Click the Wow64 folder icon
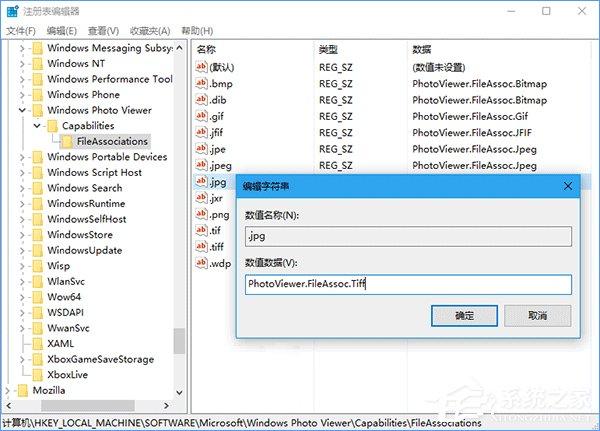 point(38,297)
